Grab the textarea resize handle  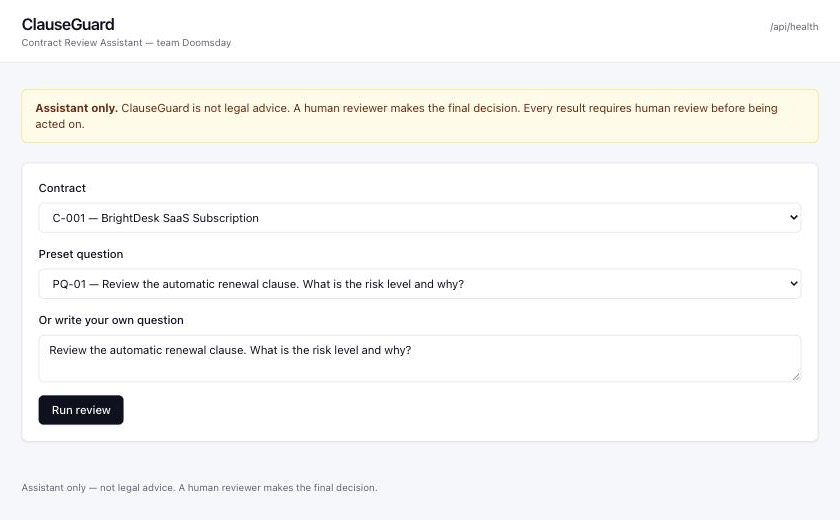click(796, 376)
